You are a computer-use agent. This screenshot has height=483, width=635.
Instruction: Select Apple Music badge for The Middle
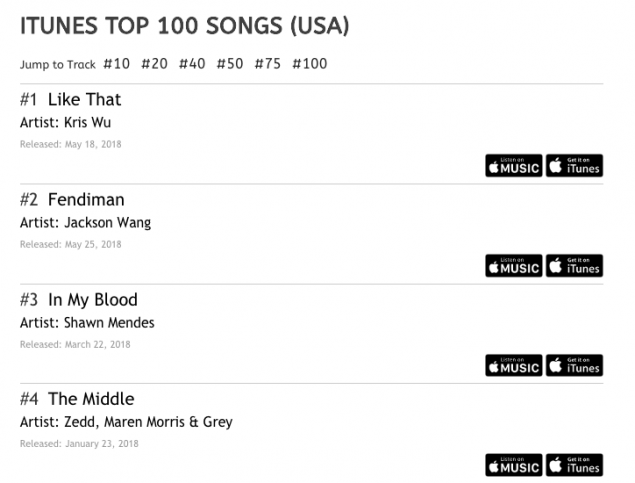513,465
